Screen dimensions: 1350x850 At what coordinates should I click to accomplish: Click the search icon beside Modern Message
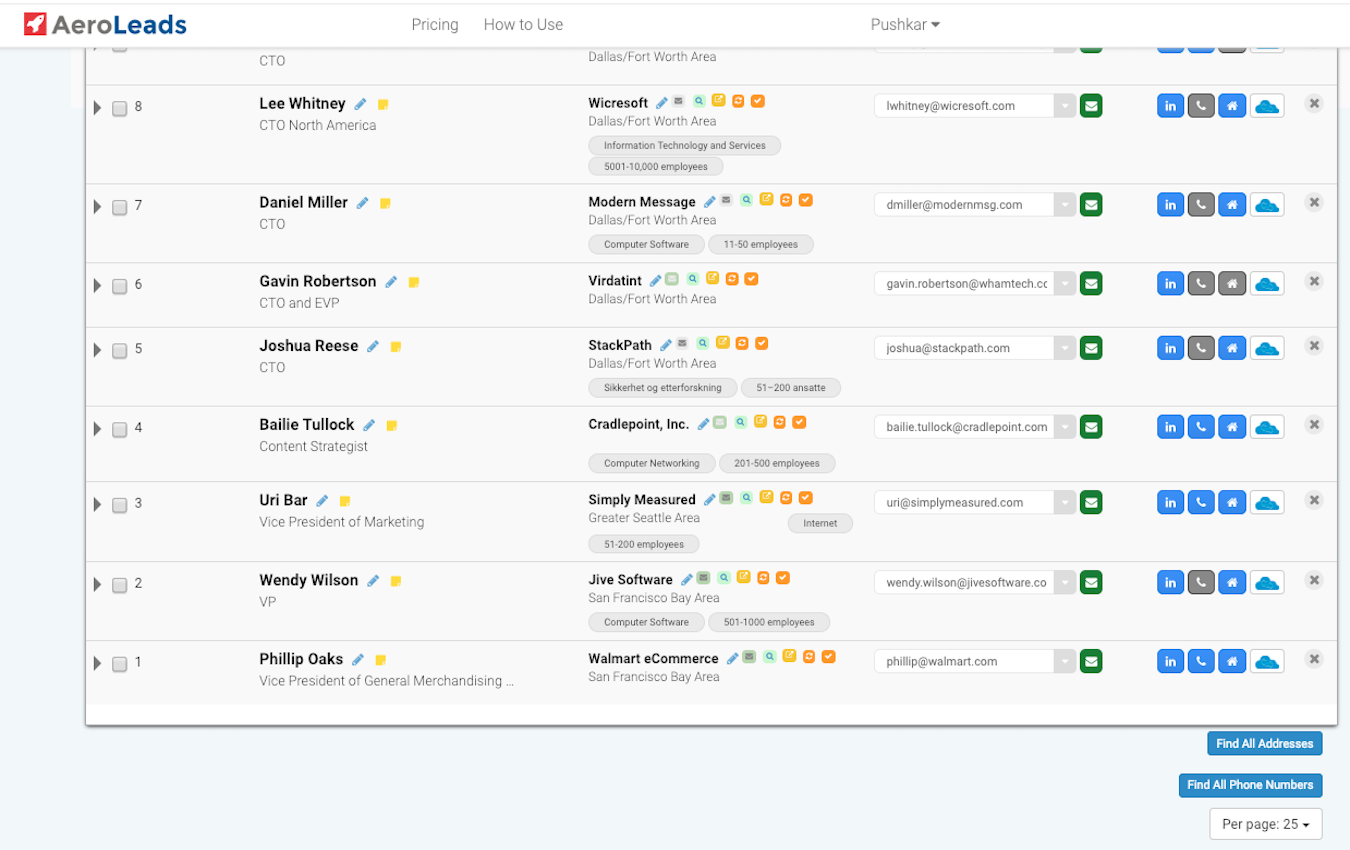tap(747, 200)
